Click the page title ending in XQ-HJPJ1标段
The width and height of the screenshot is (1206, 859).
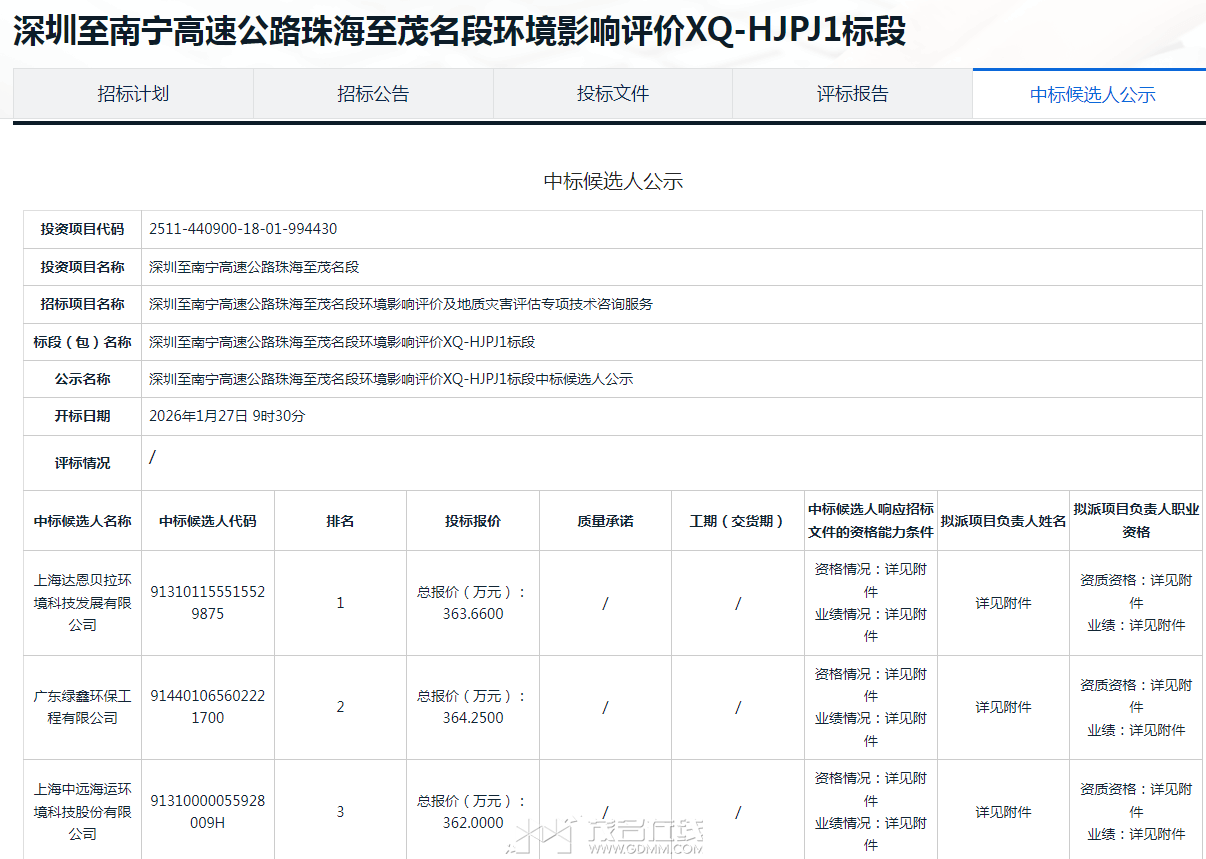click(x=459, y=32)
